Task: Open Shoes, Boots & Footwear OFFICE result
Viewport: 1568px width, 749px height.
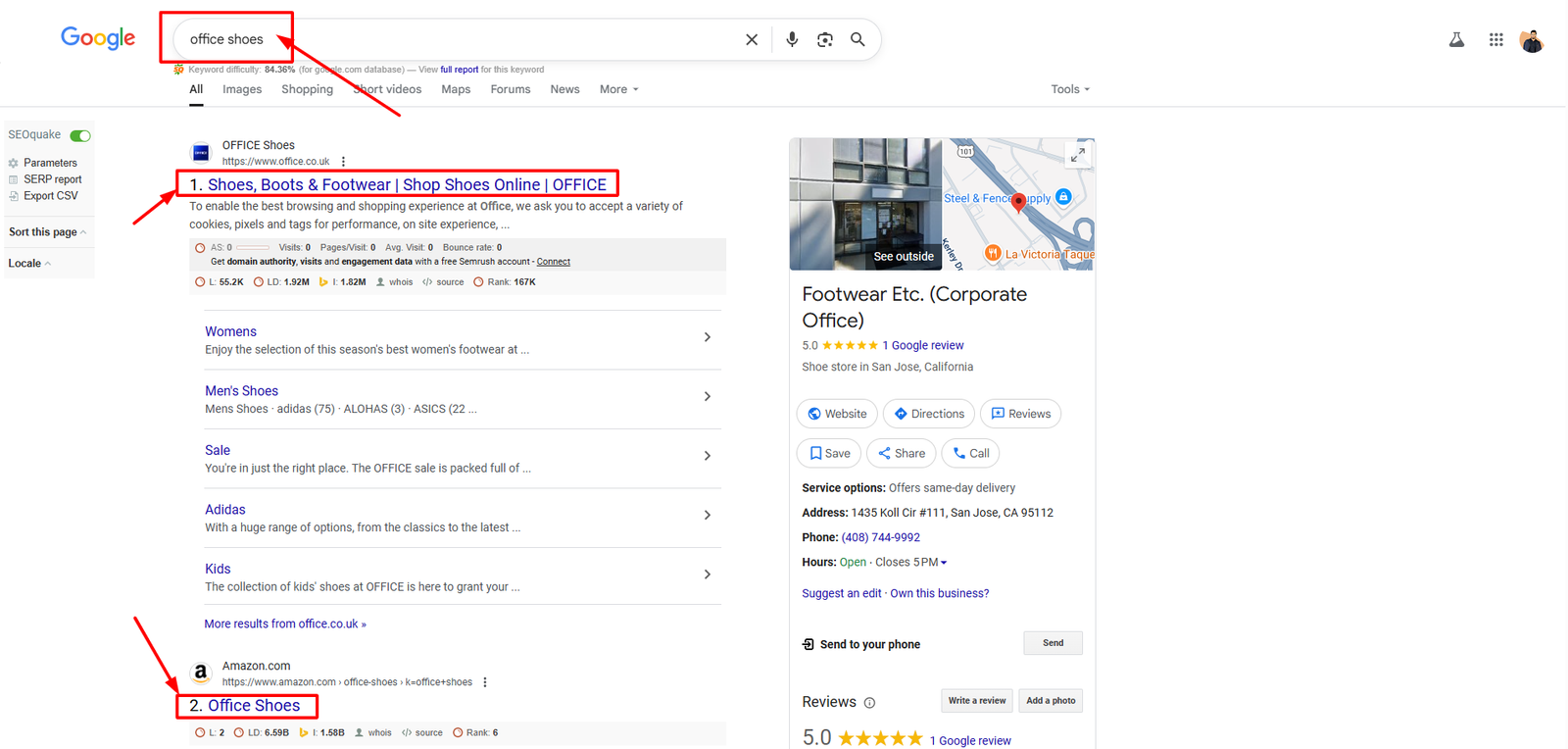Action: tap(407, 184)
